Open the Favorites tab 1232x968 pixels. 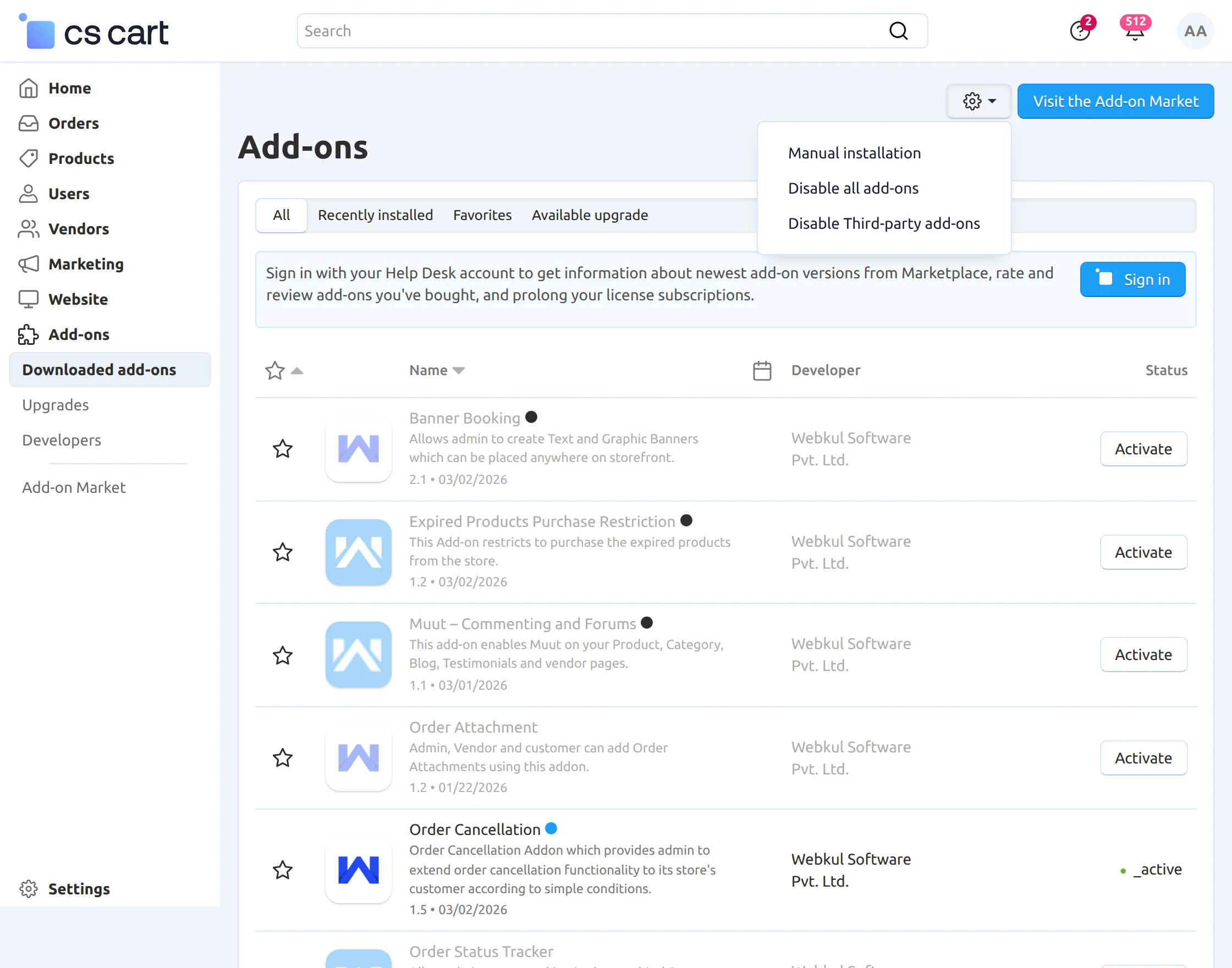[482, 216]
